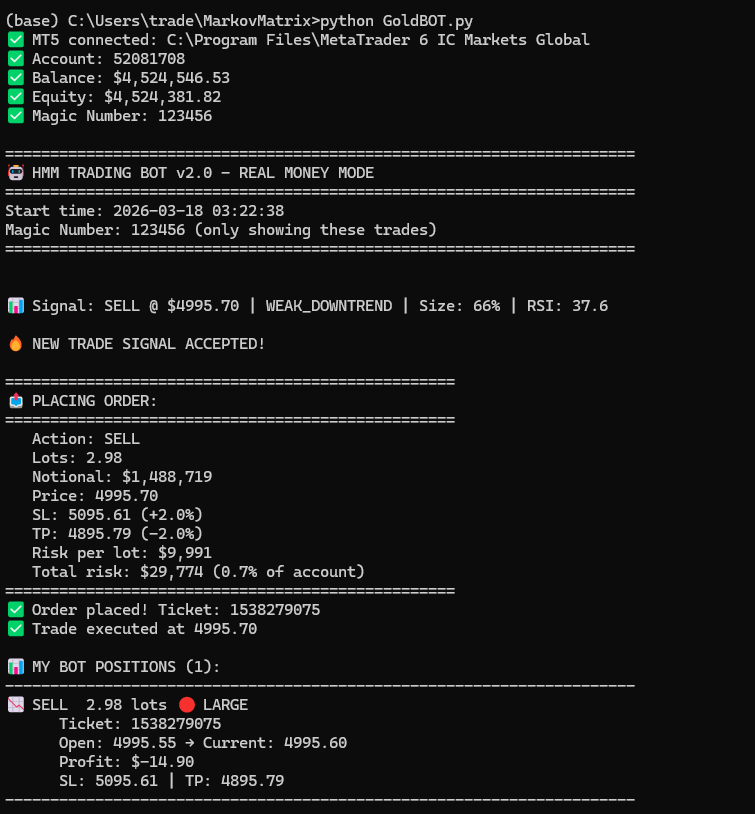The width and height of the screenshot is (755, 814).
Task: Click the downtrend chart icon beside SELL 2.98 lots
Action: (16, 705)
